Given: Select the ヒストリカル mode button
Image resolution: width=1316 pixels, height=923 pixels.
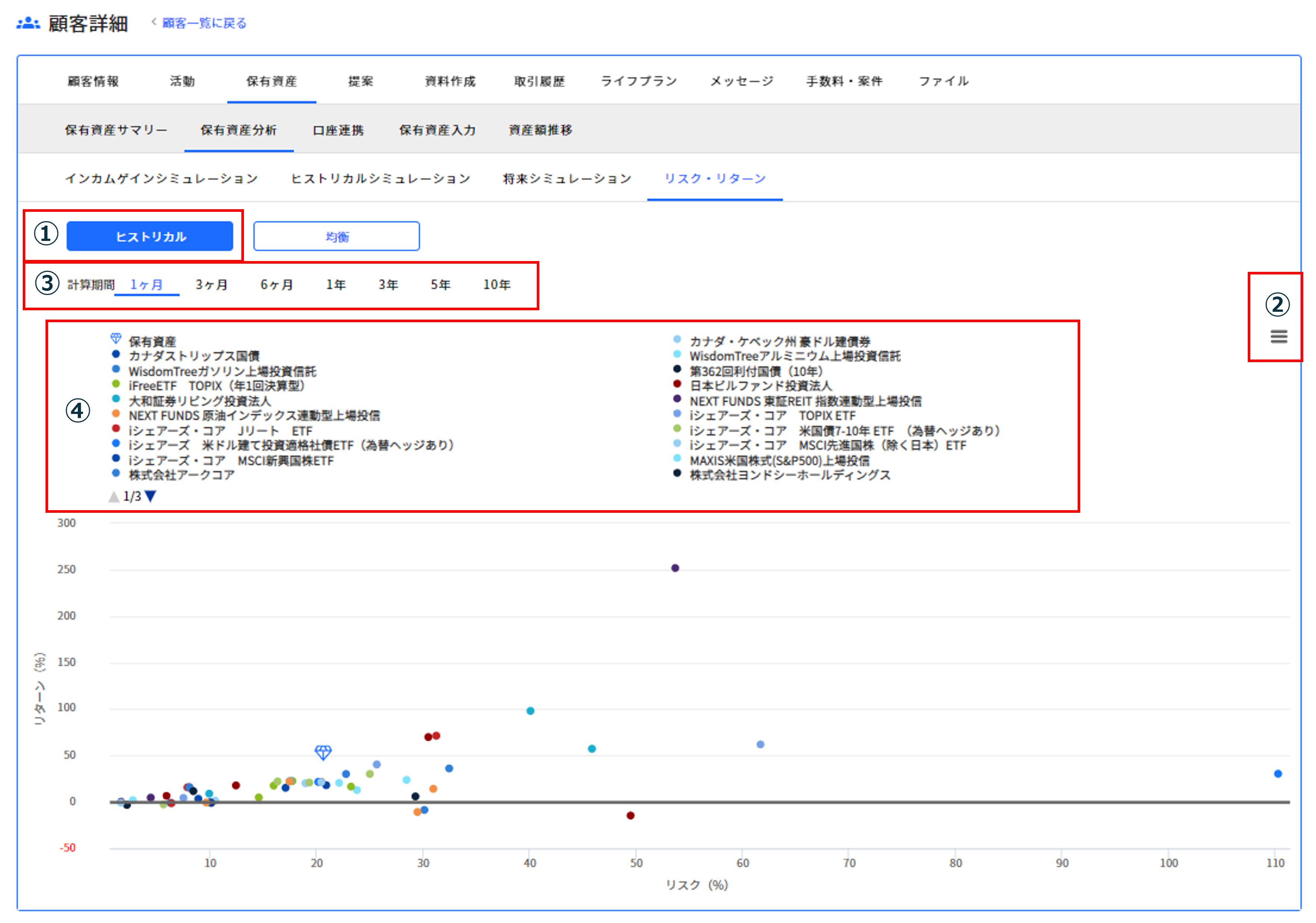Looking at the screenshot, I should point(150,236).
